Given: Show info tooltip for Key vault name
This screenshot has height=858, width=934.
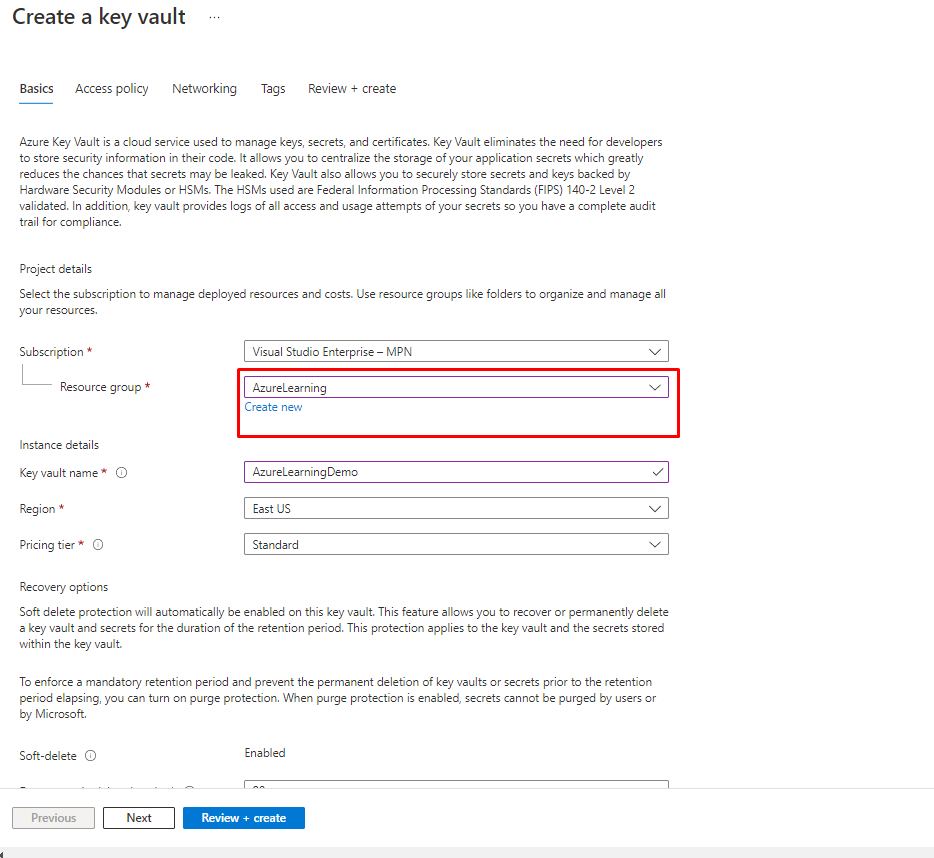Looking at the screenshot, I should coord(122,473).
